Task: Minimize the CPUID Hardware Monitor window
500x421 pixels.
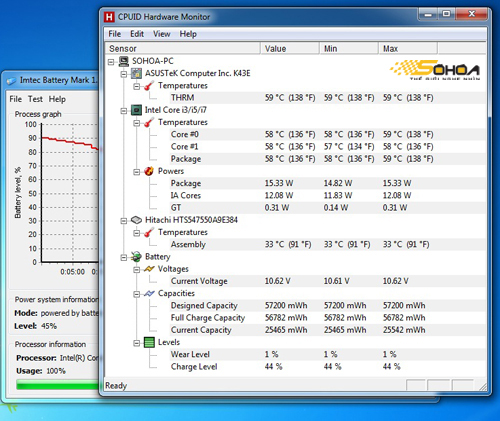Action: [428, 15]
